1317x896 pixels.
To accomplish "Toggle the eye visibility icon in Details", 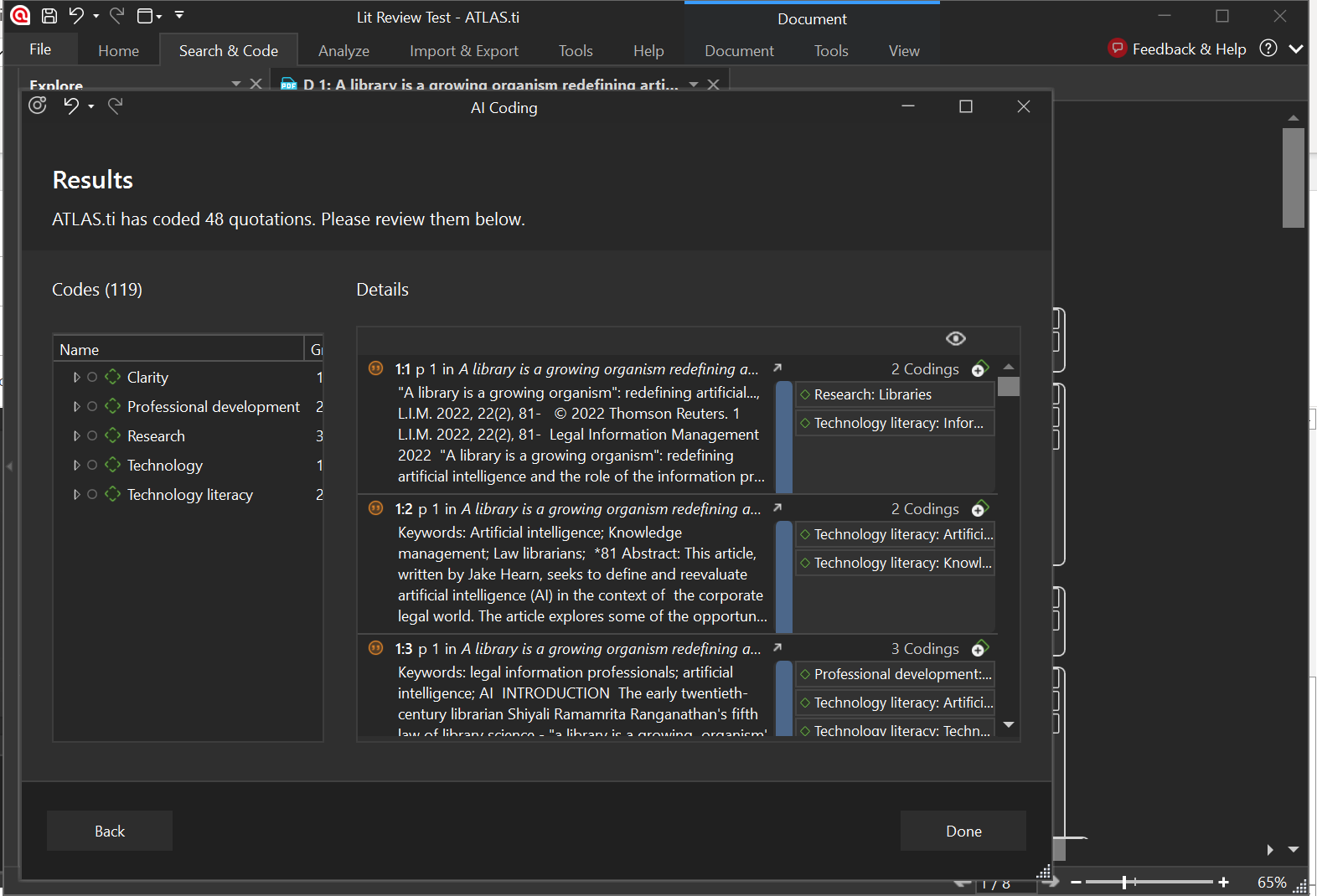I will (x=956, y=338).
